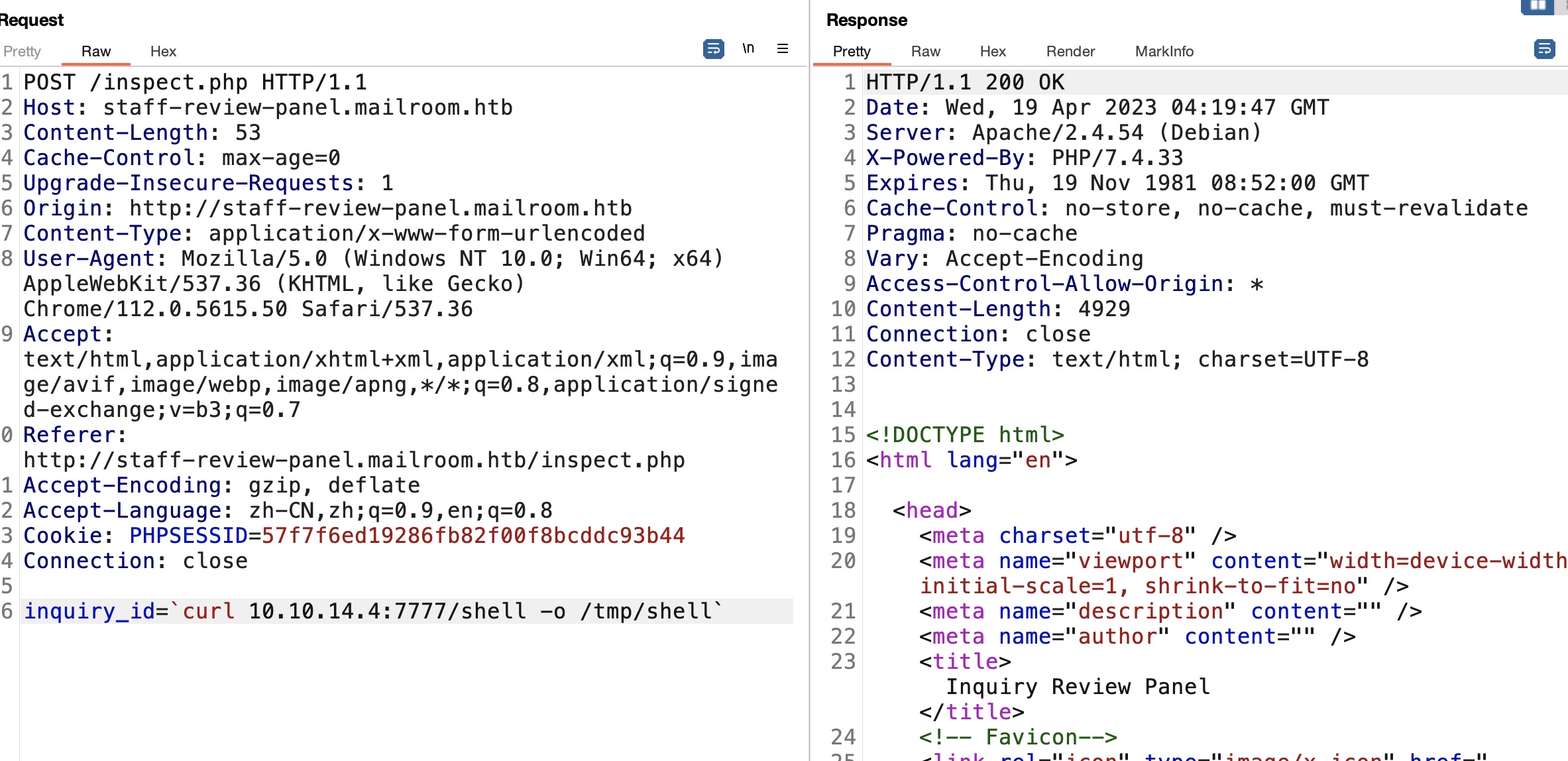1568x761 pixels.
Task: Open the Response Render tab
Action: (x=1070, y=52)
